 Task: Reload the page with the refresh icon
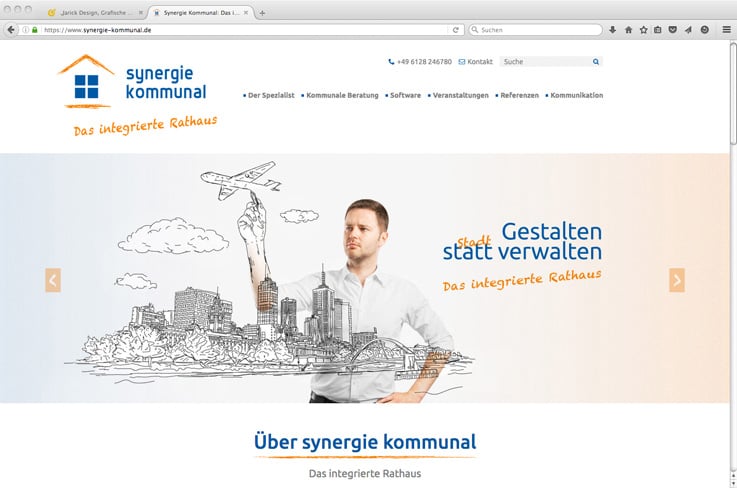click(x=455, y=30)
